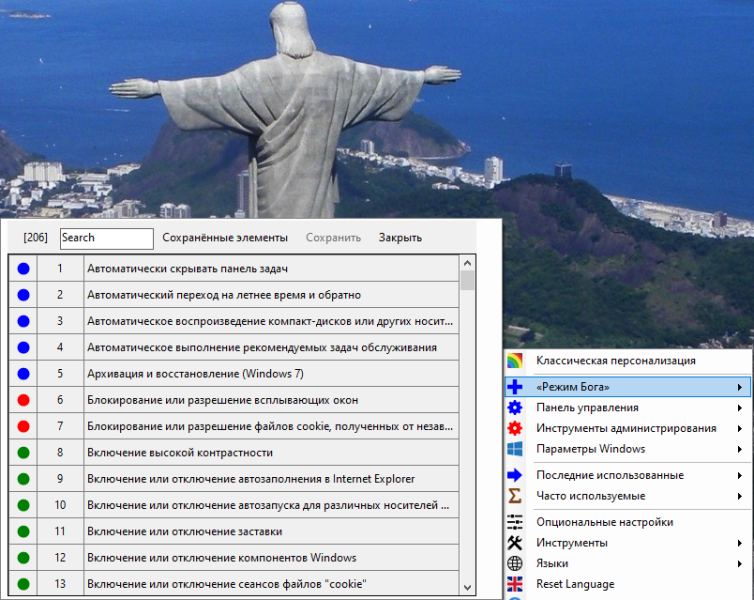Click the red dot in row 6
Image resolution: width=754 pixels, height=600 pixels.
click(24, 400)
